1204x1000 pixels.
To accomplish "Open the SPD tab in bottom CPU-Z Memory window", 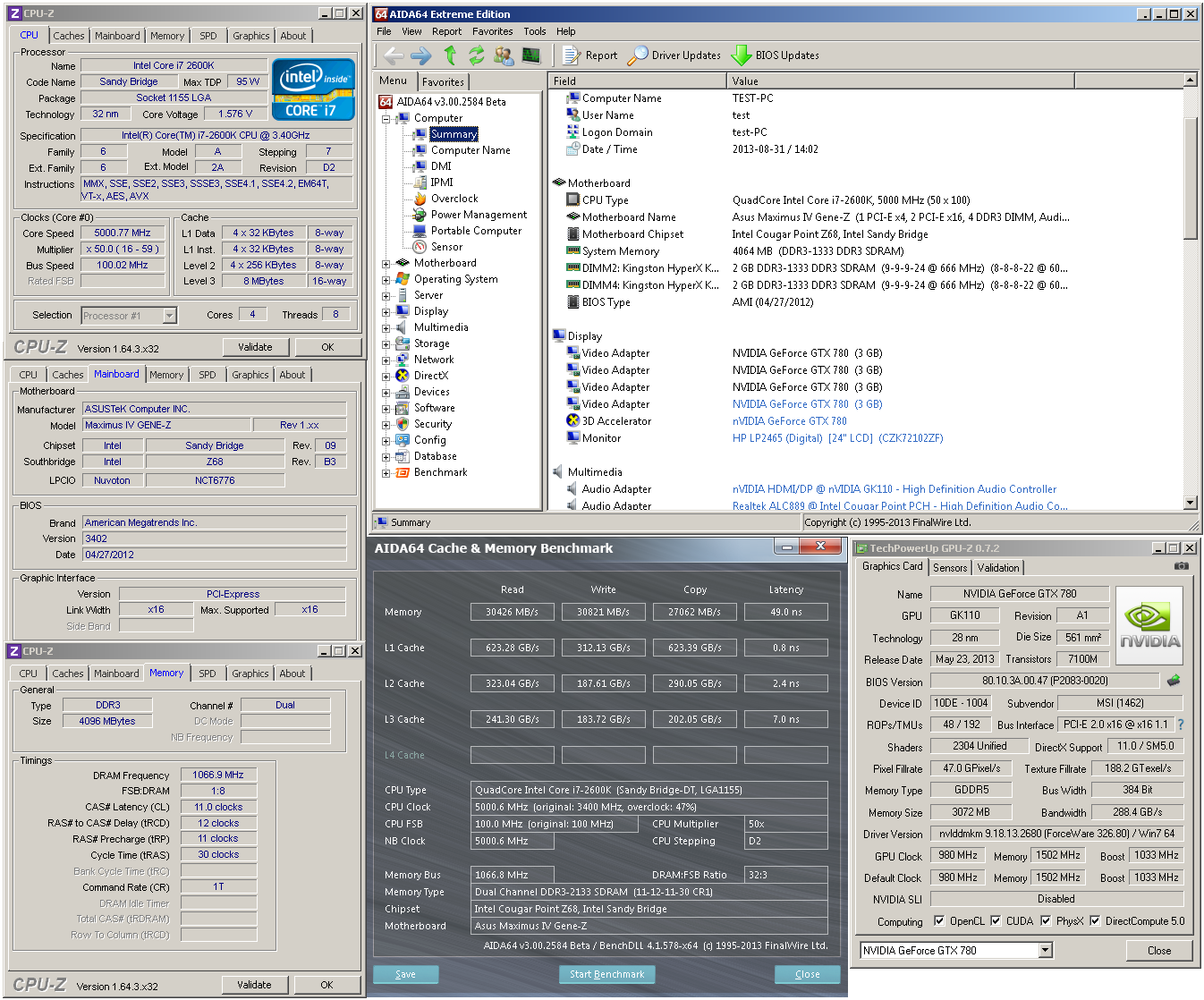I will [x=208, y=674].
